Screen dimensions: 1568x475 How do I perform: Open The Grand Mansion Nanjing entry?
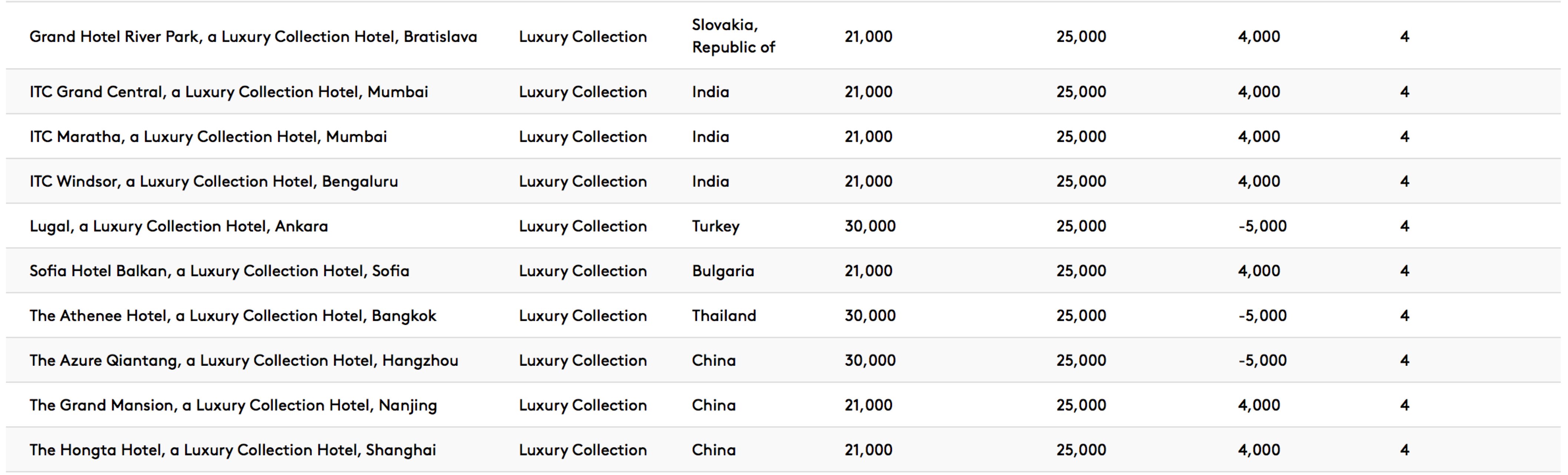(233, 406)
